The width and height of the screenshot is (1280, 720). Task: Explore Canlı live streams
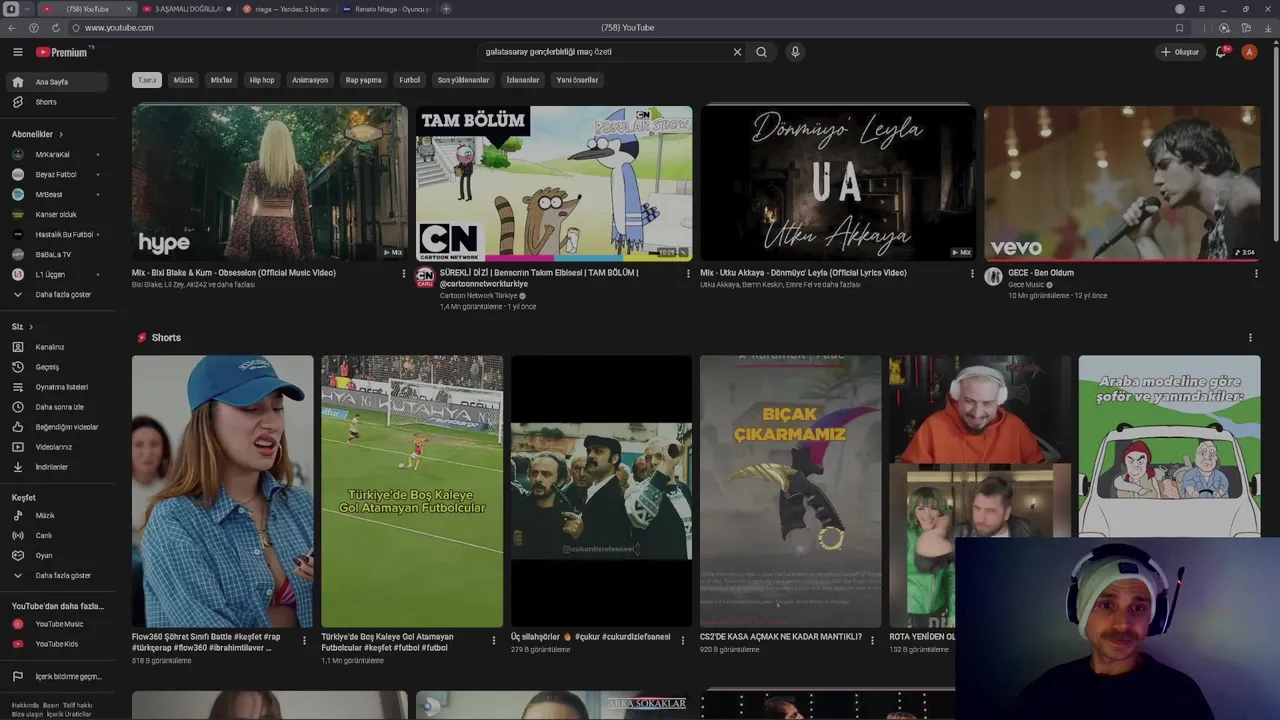(x=58, y=536)
